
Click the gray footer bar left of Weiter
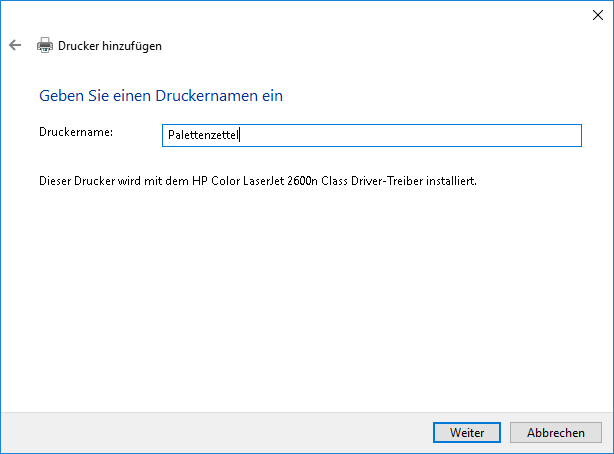pyautogui.click(x=200, y=432)
